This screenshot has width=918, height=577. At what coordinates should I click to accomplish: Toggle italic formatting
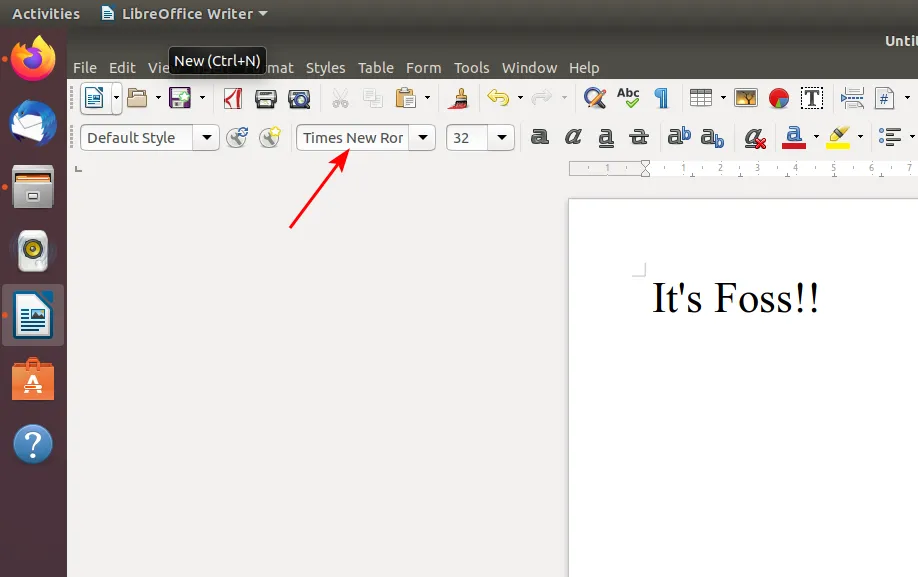click(573, 137)
